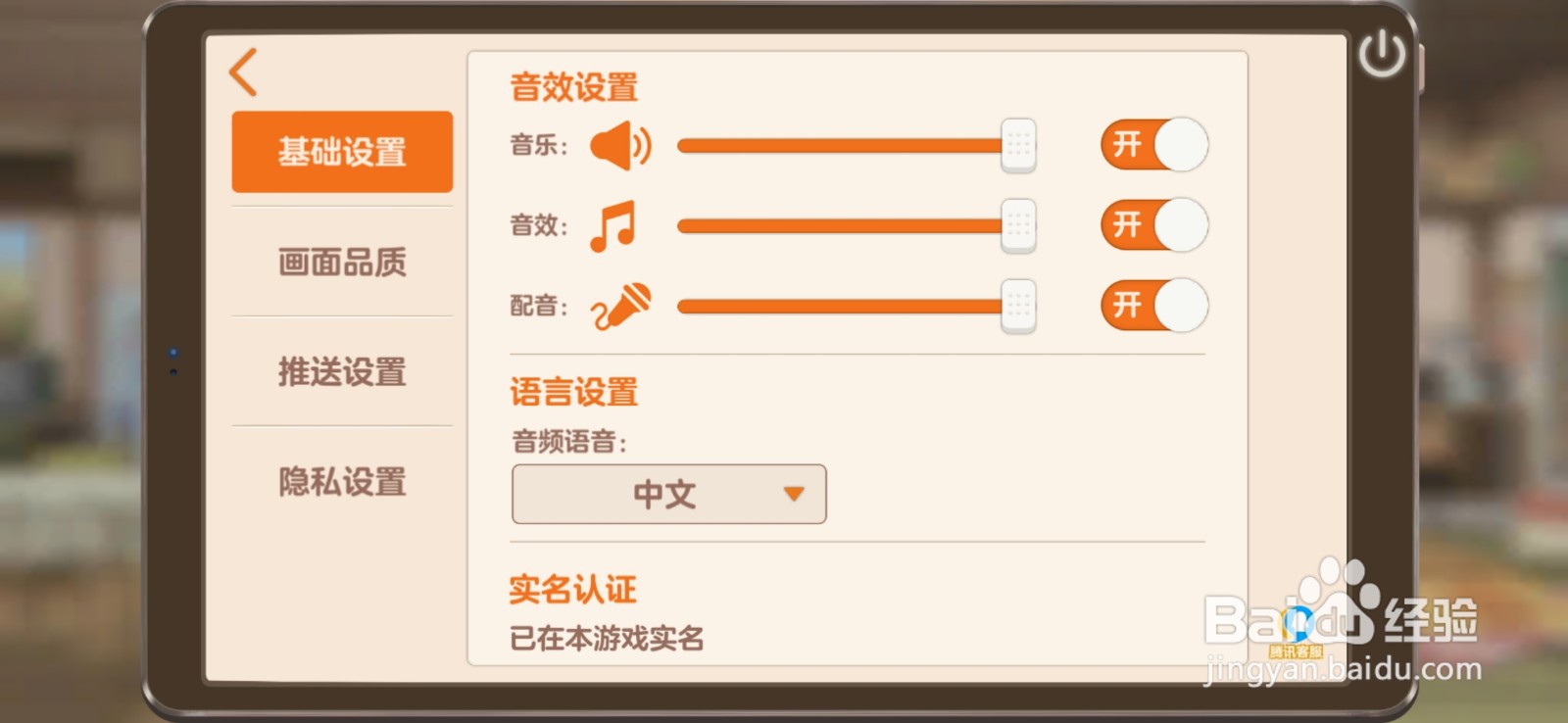1568x723 pixels.
Task: Disable the 音效 toggle
Action: click(1156, 224)
